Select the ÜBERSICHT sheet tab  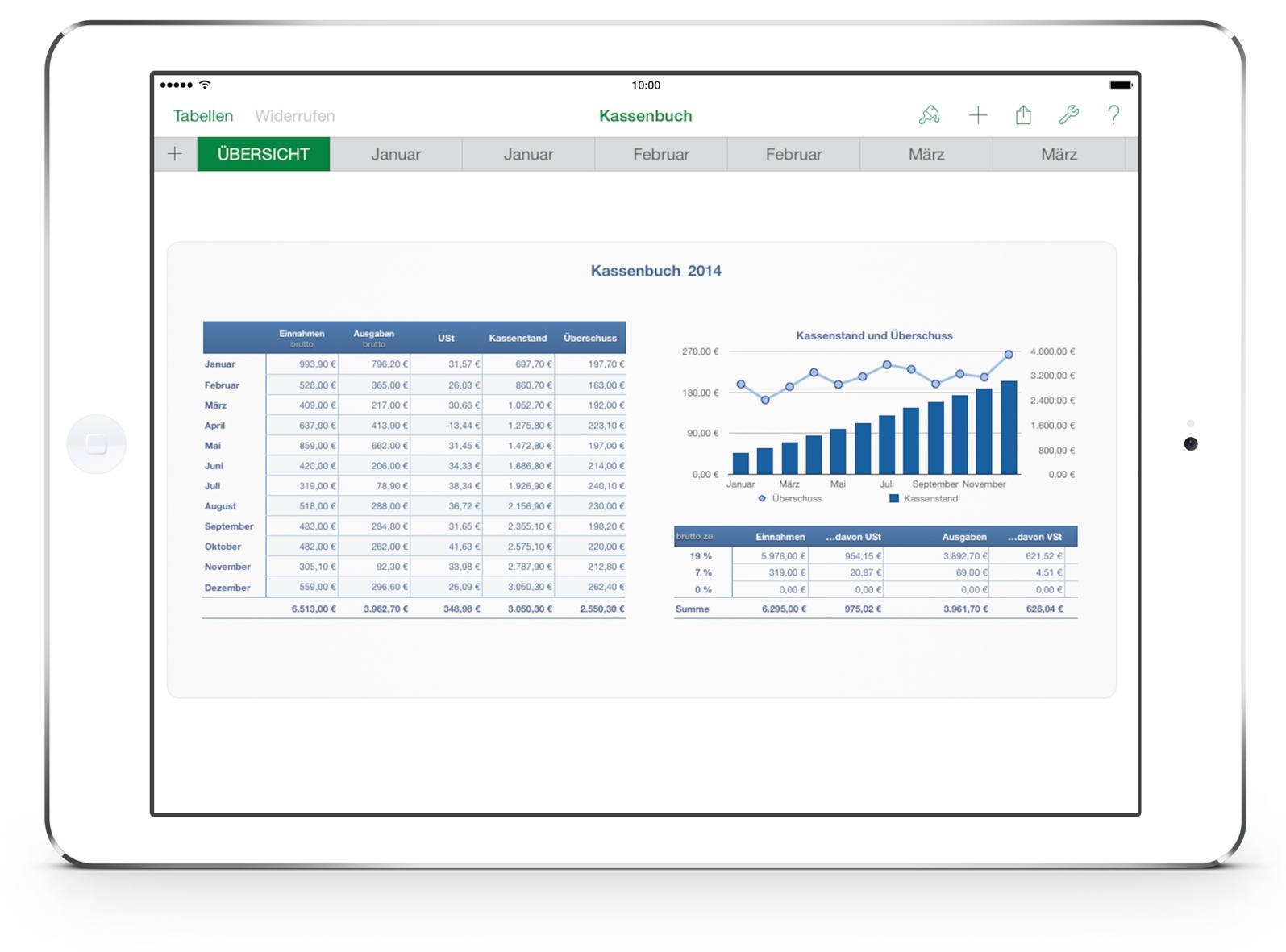(x=264, y=154)
